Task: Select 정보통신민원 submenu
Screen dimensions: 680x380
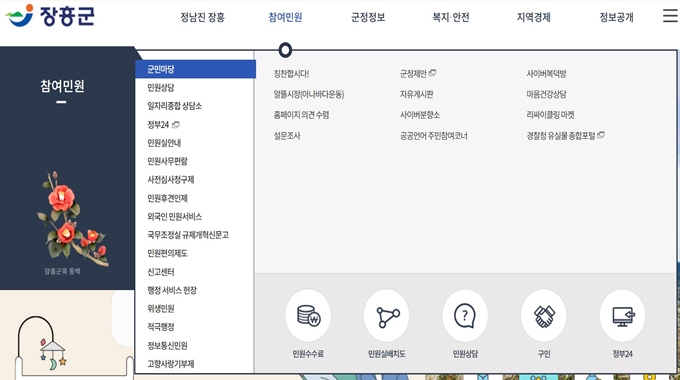Action: click(167, 345)
